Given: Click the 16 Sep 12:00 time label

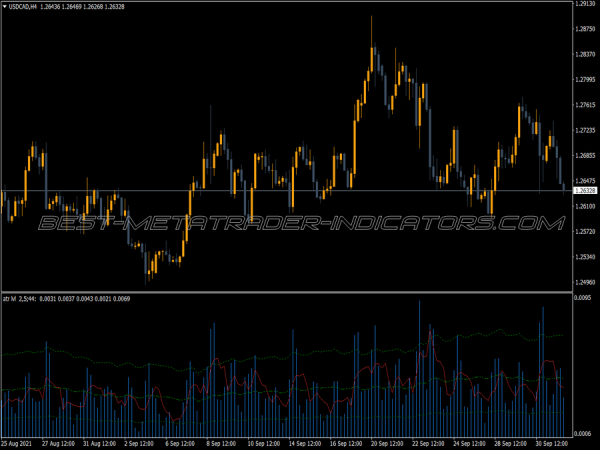Looking at the screenshot, I should (x=346, y=444).
